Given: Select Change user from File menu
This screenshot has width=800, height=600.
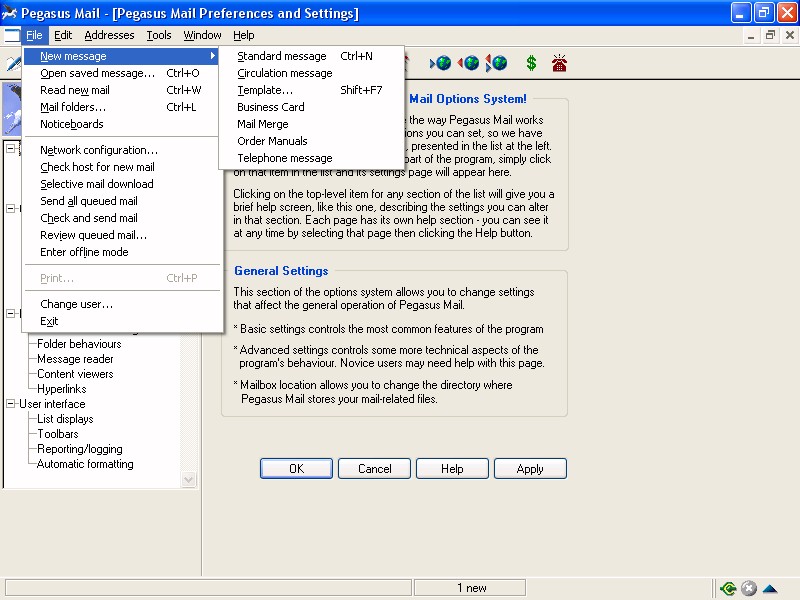Looking at the screenshot, I should pyautogui.click(x=122, y=304).
